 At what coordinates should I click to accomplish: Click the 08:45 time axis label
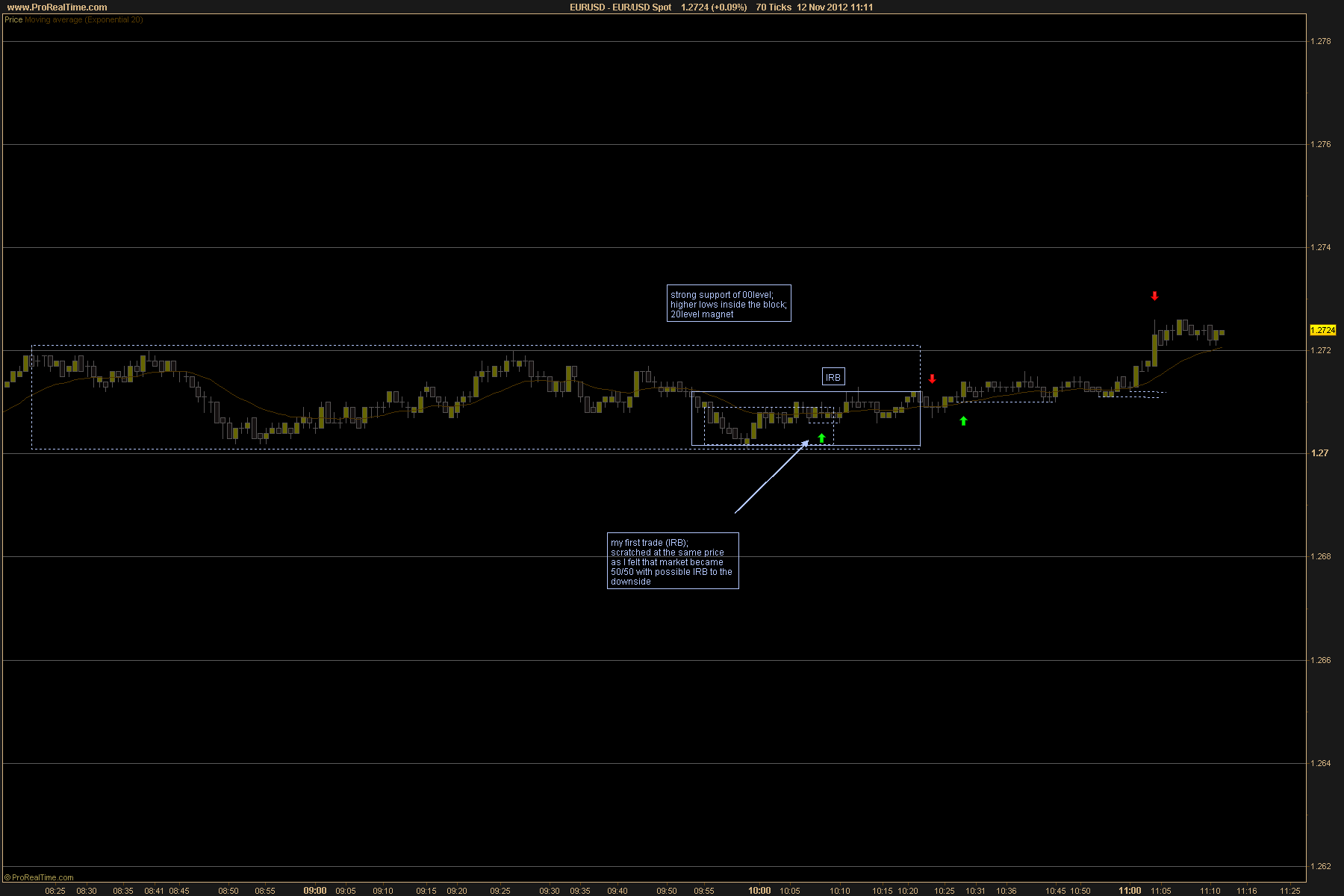click(179, 891)
